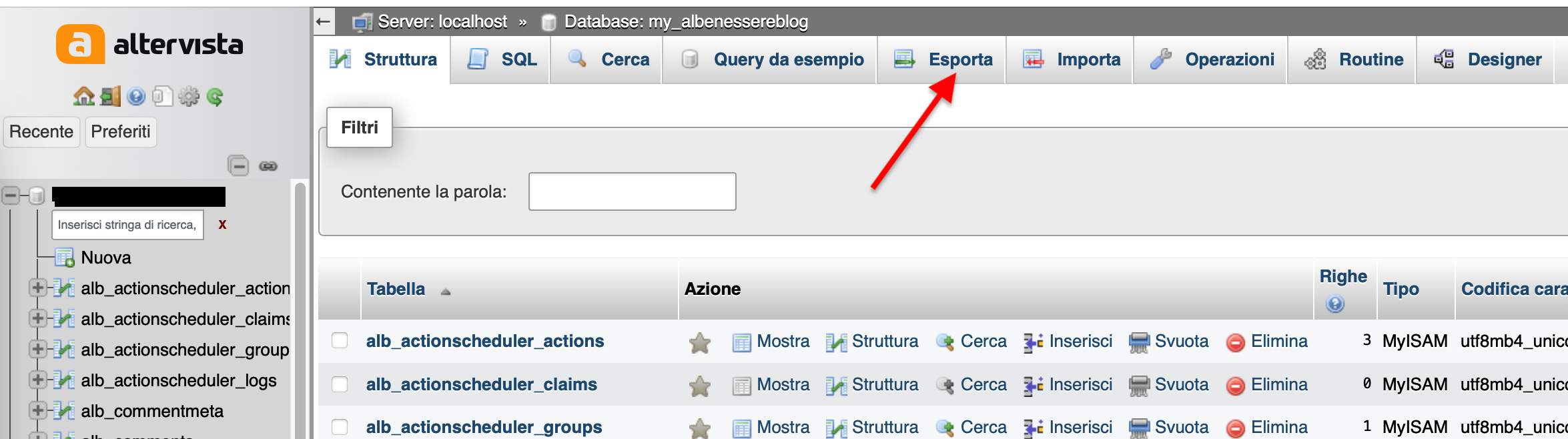This screenshot has width=1568, height=439.
Task: Expand alb_actionscheduler_logs node in tree
Action: tap(38, 380)
